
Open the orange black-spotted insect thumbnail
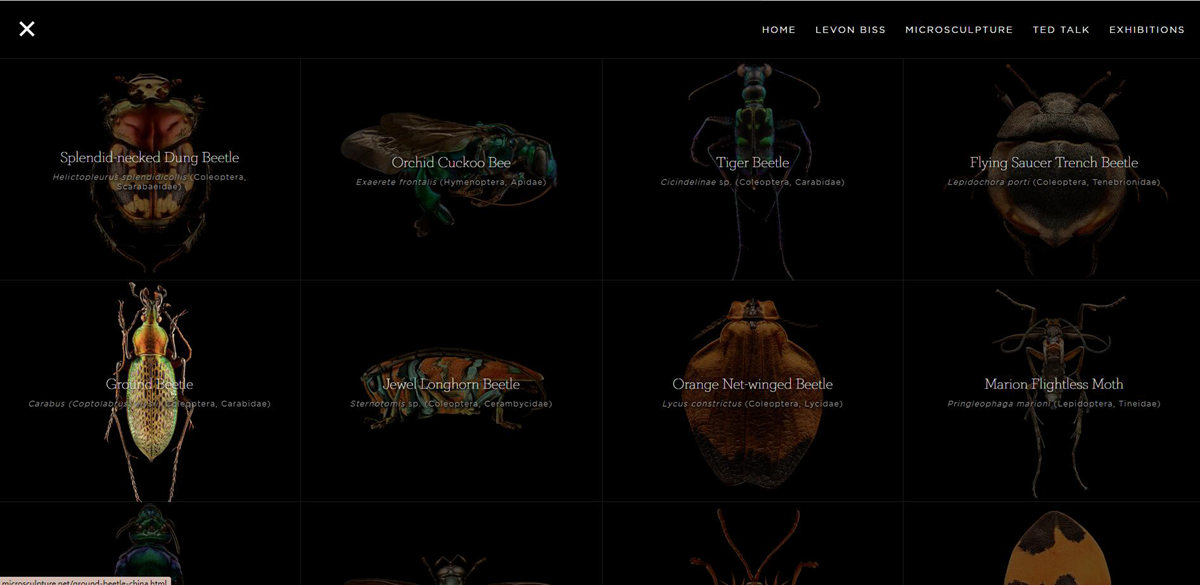[1052, 543]
